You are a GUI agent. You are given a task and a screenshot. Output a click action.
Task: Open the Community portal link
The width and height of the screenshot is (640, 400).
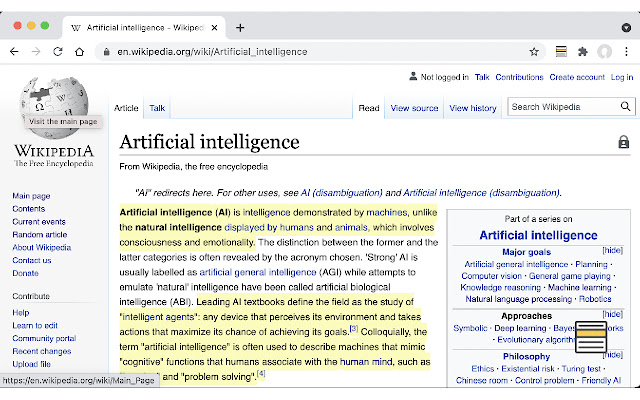(44, 338)
